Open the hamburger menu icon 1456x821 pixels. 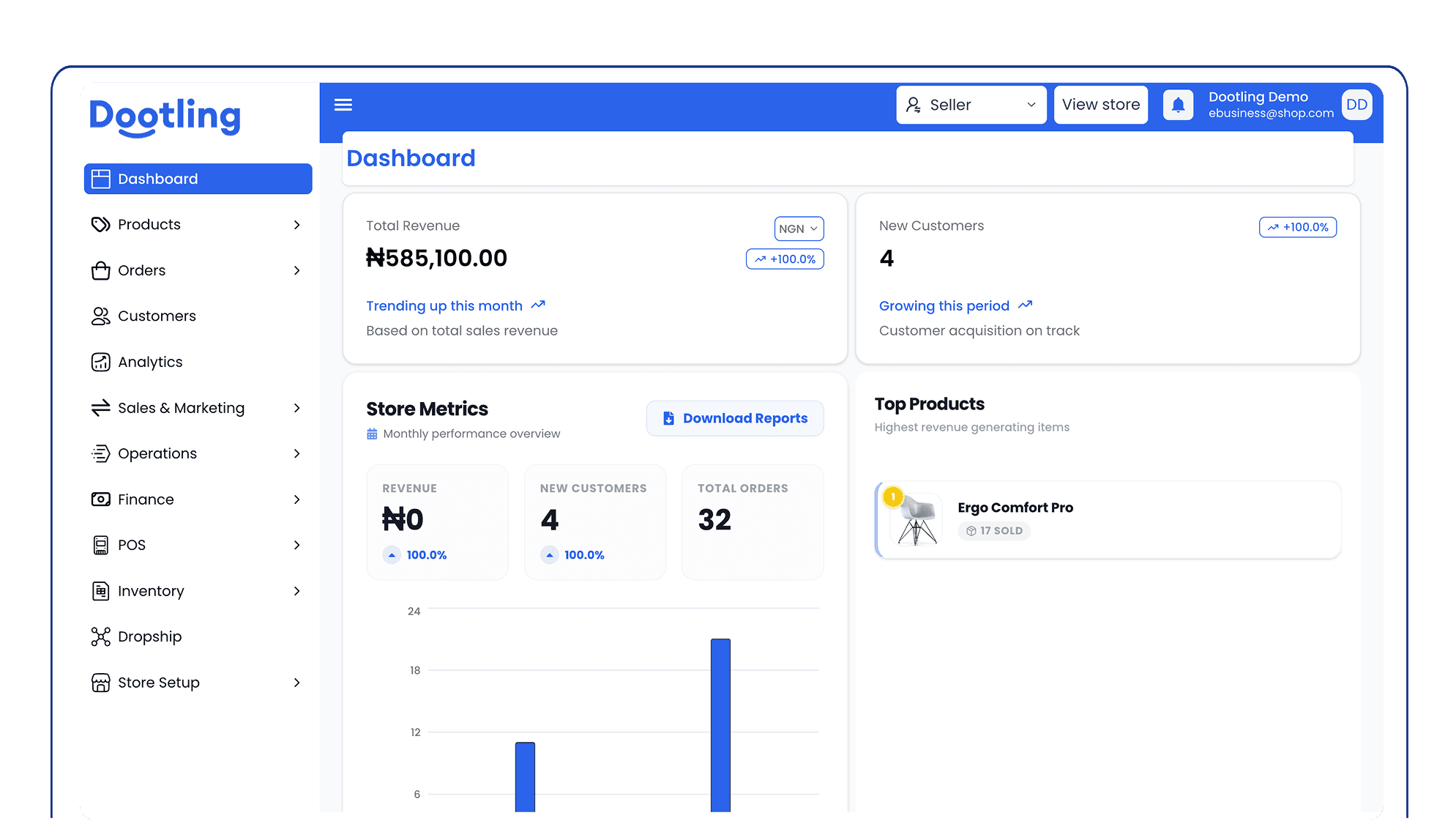tap(343, 105)
